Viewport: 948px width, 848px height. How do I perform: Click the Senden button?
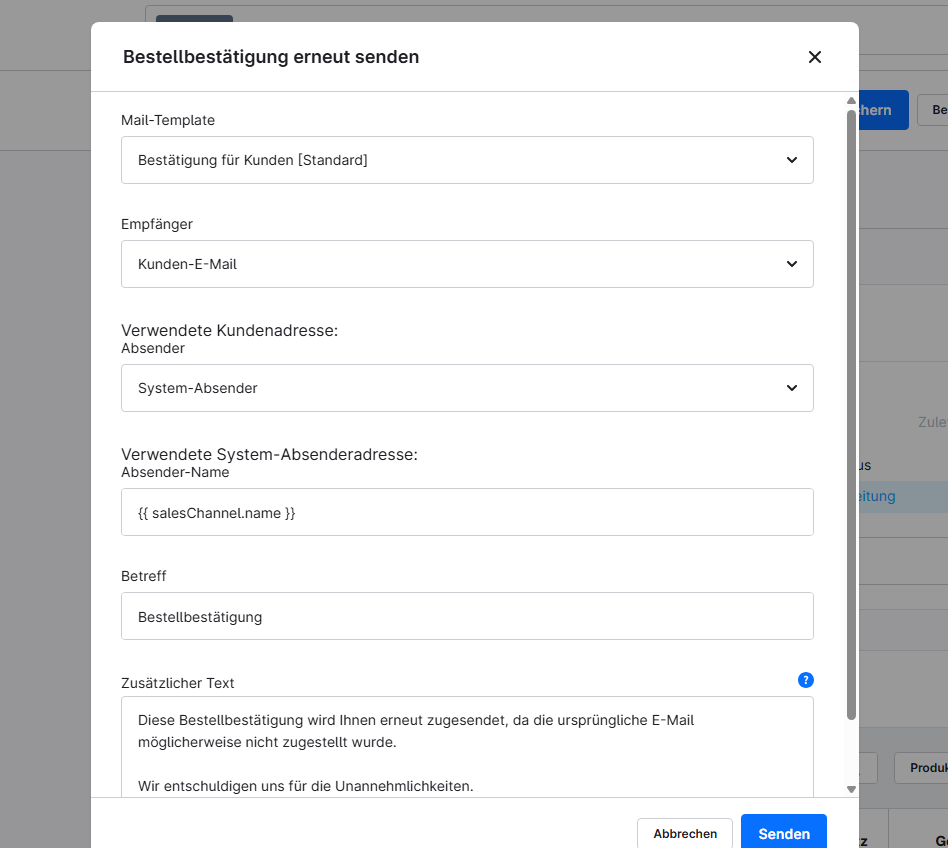pyautogui.click(x=784, y=834)
